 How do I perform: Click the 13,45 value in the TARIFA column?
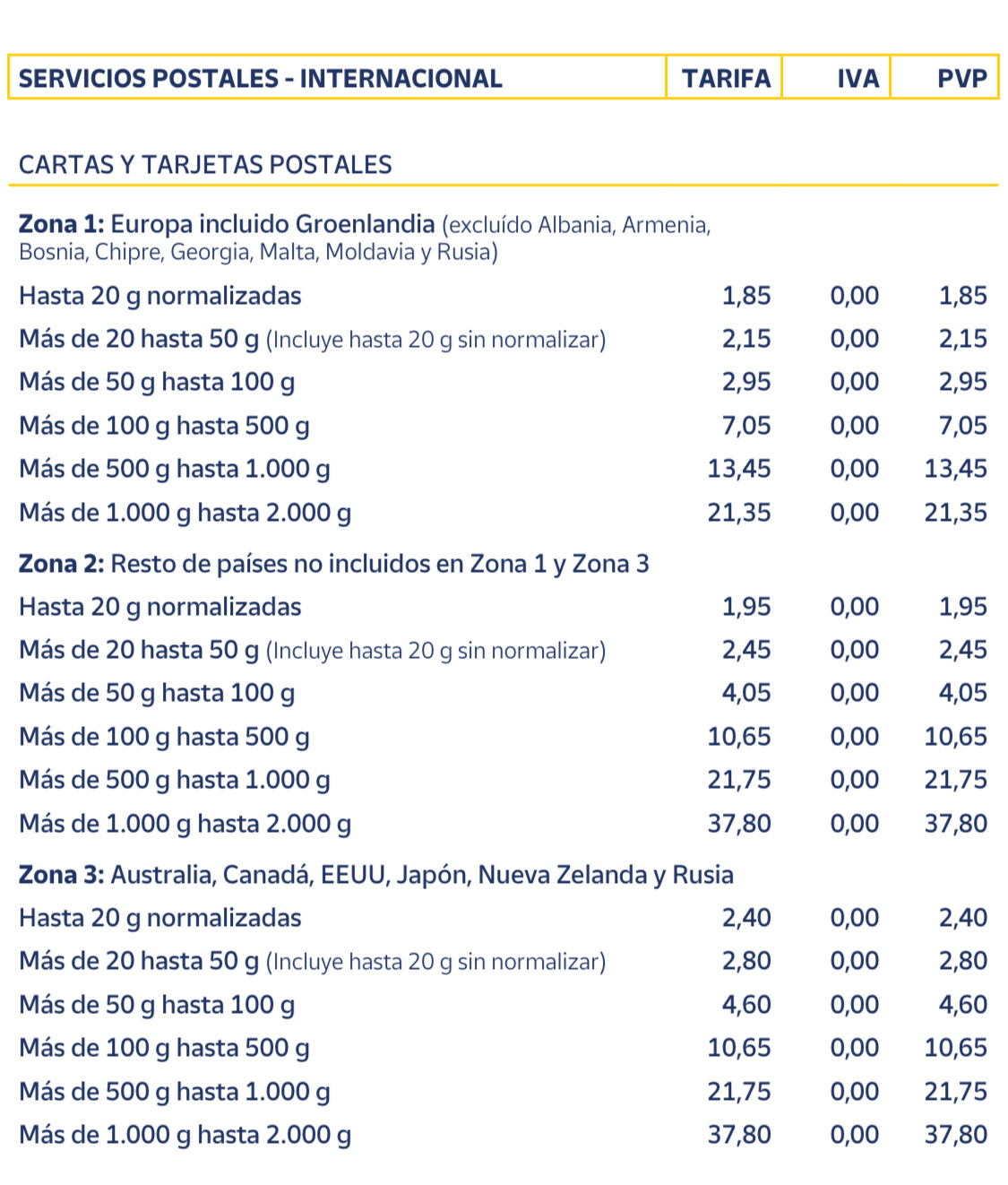(739, 469)
